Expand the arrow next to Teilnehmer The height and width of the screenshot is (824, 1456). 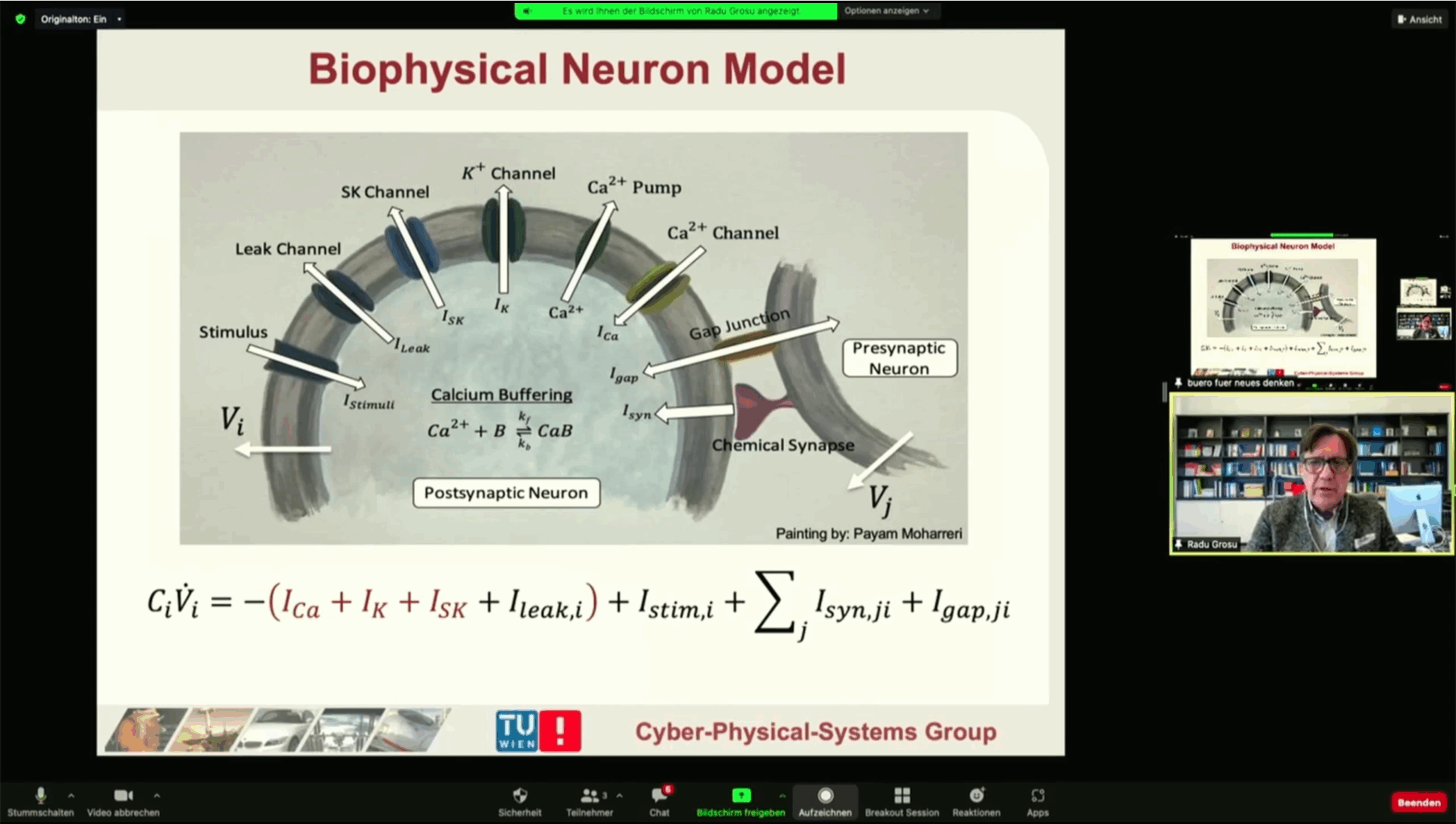(x=619, y=796)
